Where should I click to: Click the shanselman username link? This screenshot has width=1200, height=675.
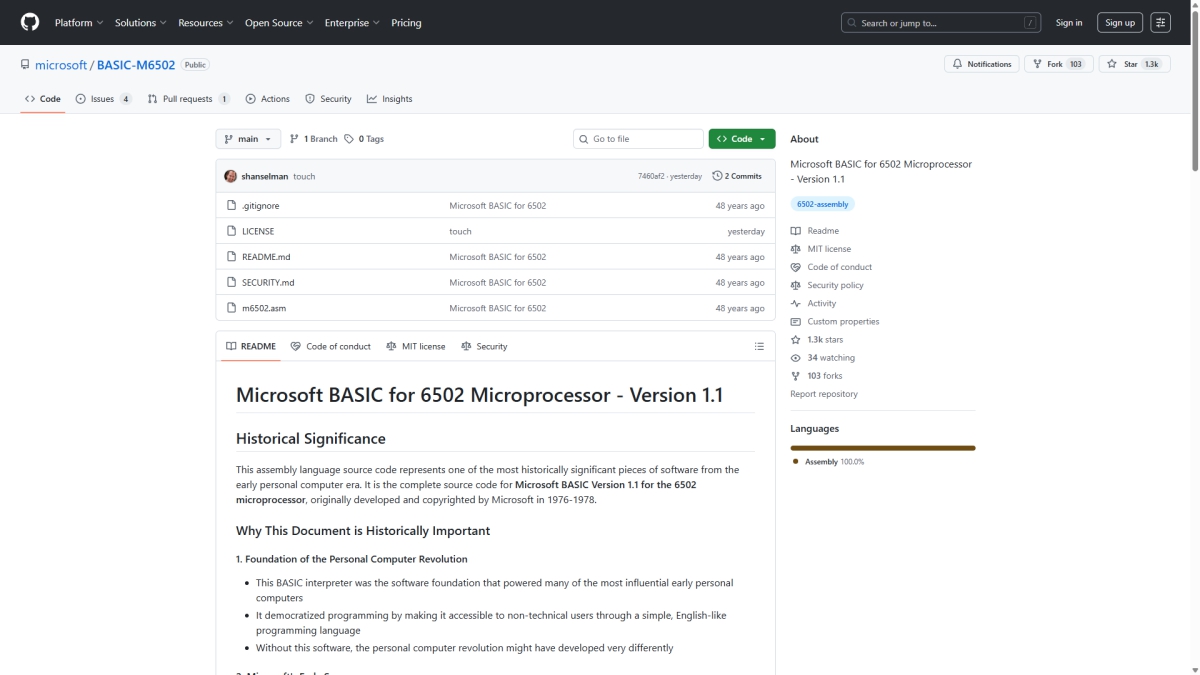tap(265, 176)
